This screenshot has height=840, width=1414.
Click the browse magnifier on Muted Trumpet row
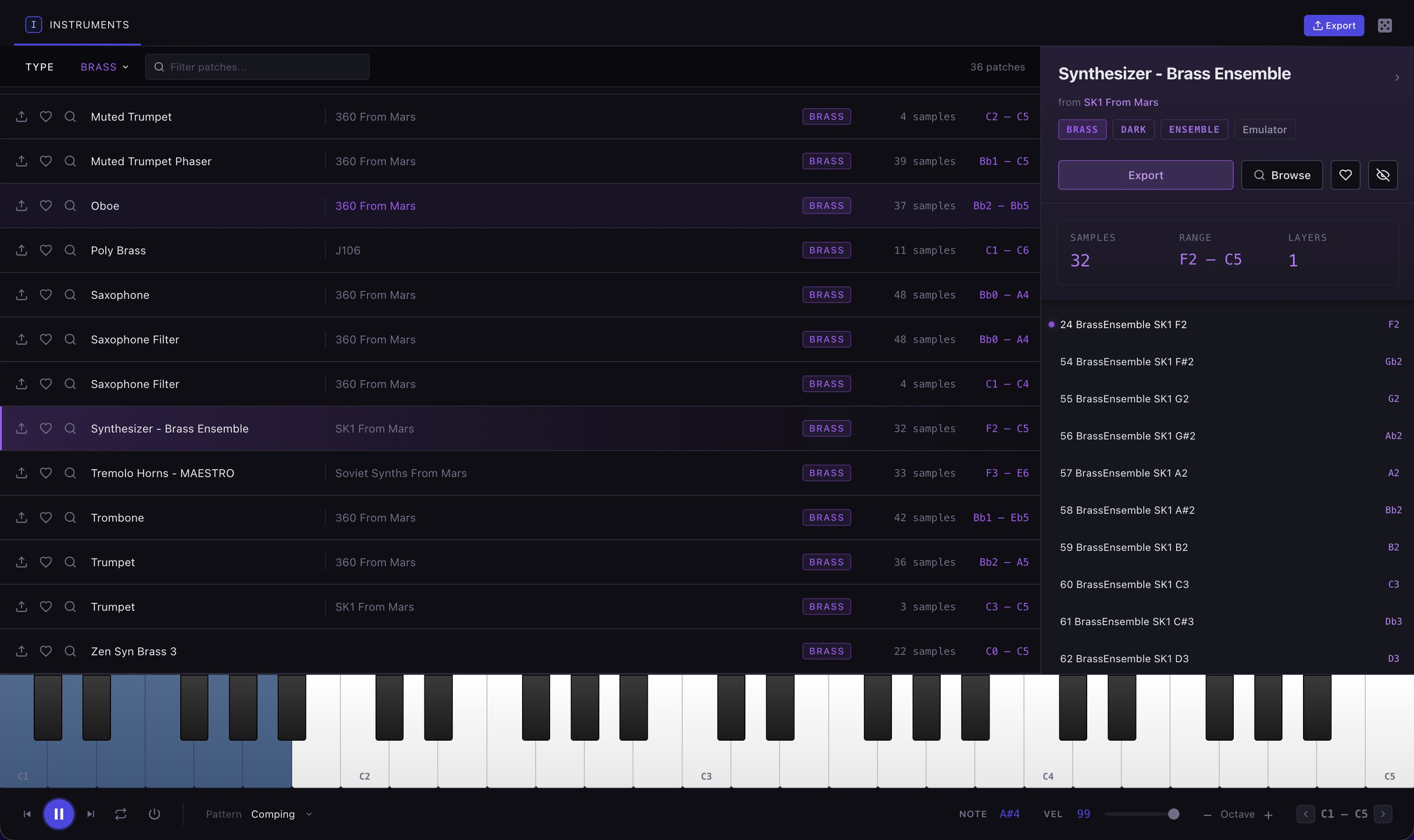pos(70,116)
